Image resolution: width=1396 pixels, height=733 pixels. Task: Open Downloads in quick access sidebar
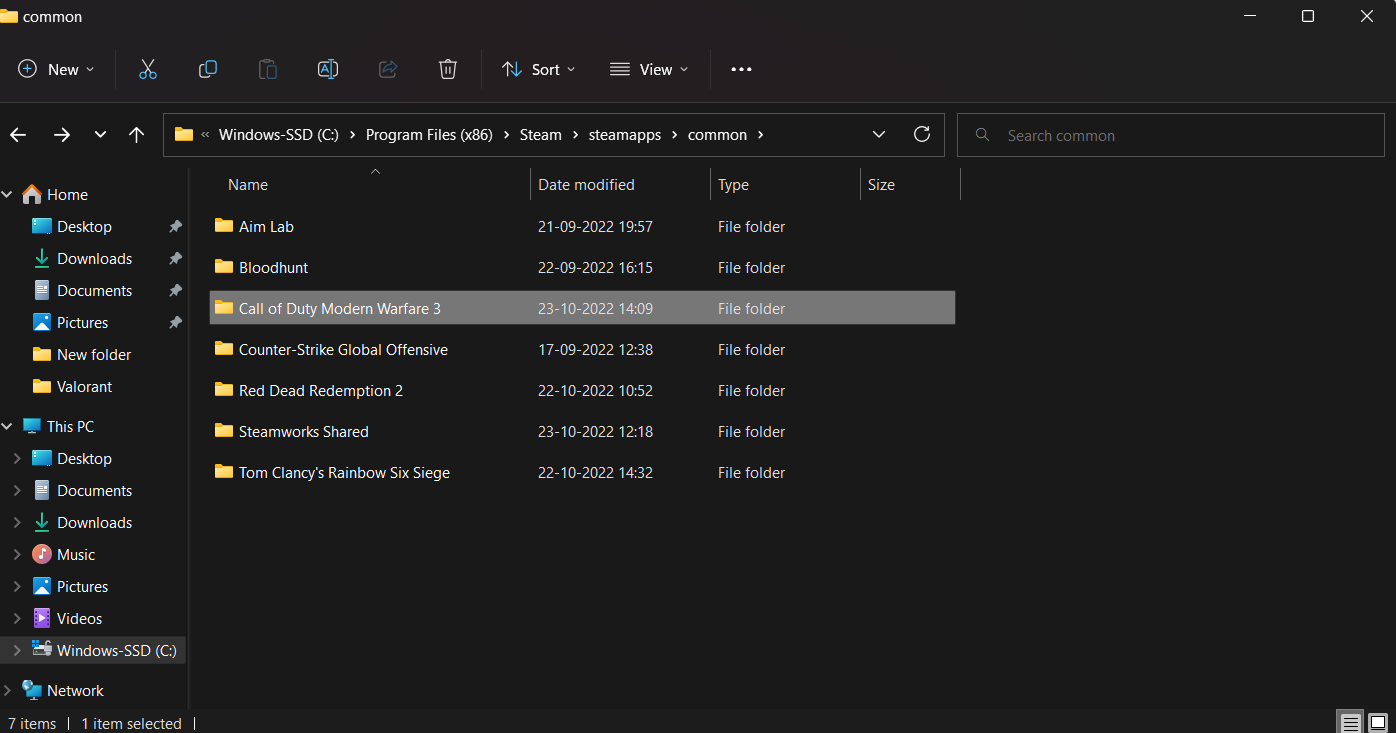pos(94,259)
